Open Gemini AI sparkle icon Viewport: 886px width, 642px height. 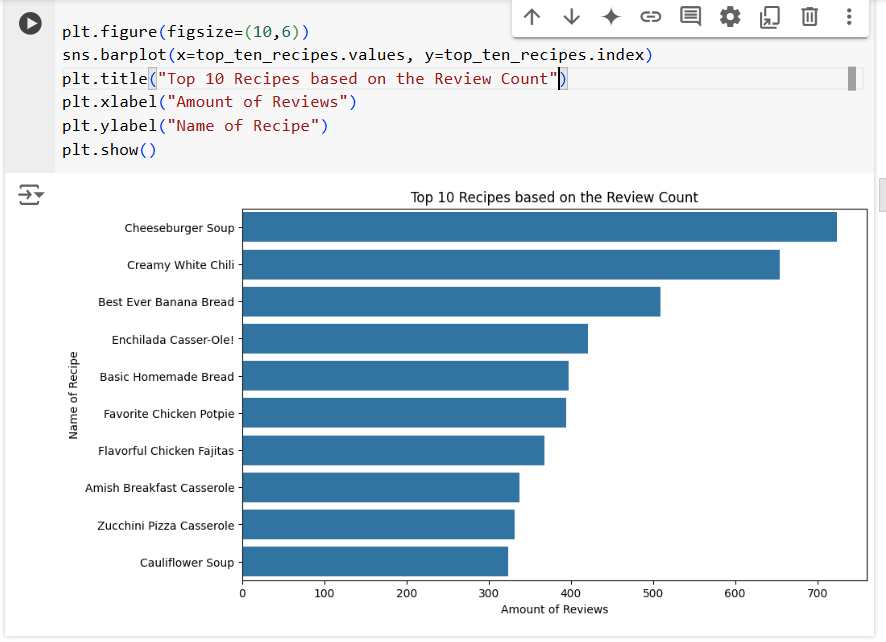point(611,16)
